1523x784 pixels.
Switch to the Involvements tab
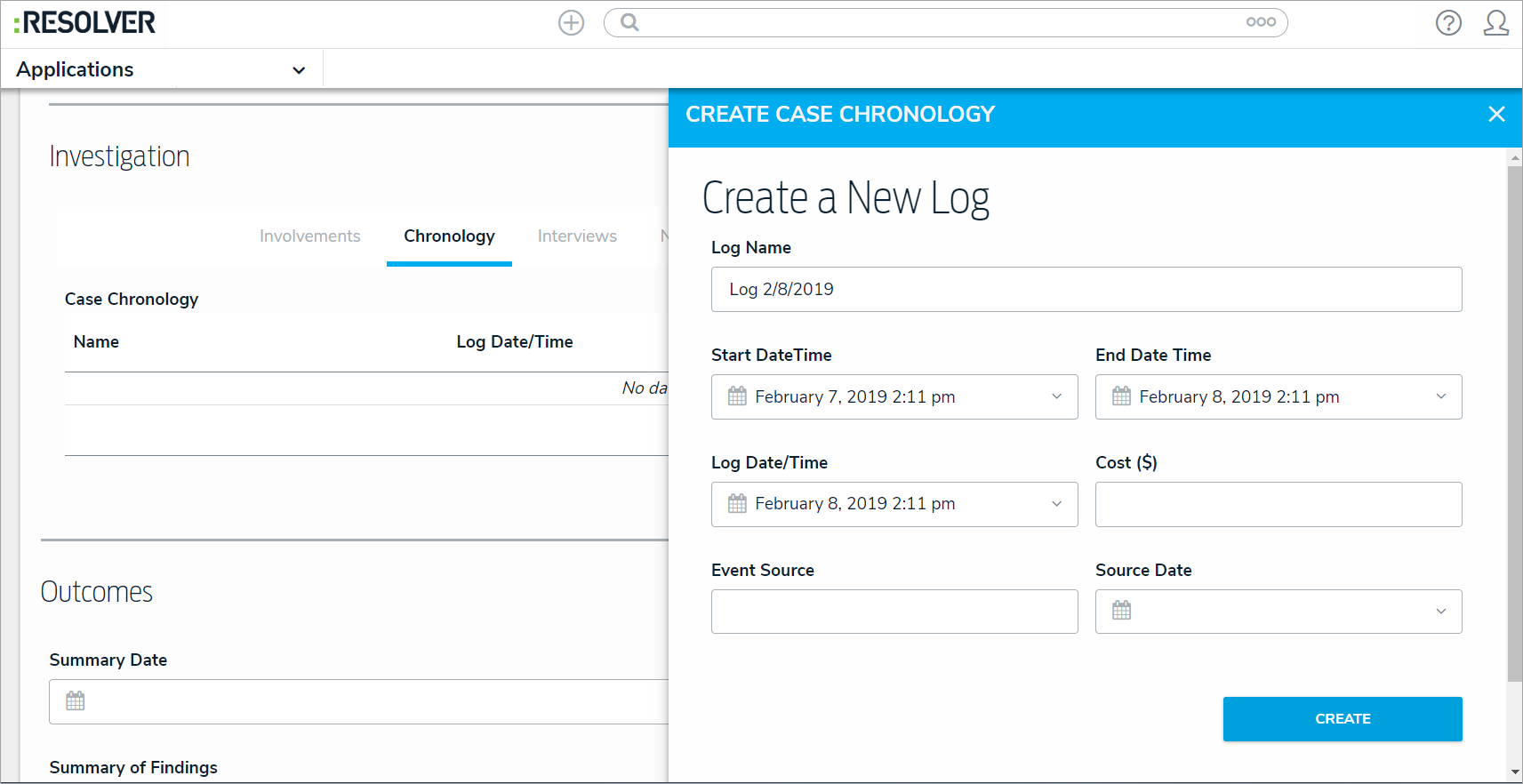click(309, 236)
